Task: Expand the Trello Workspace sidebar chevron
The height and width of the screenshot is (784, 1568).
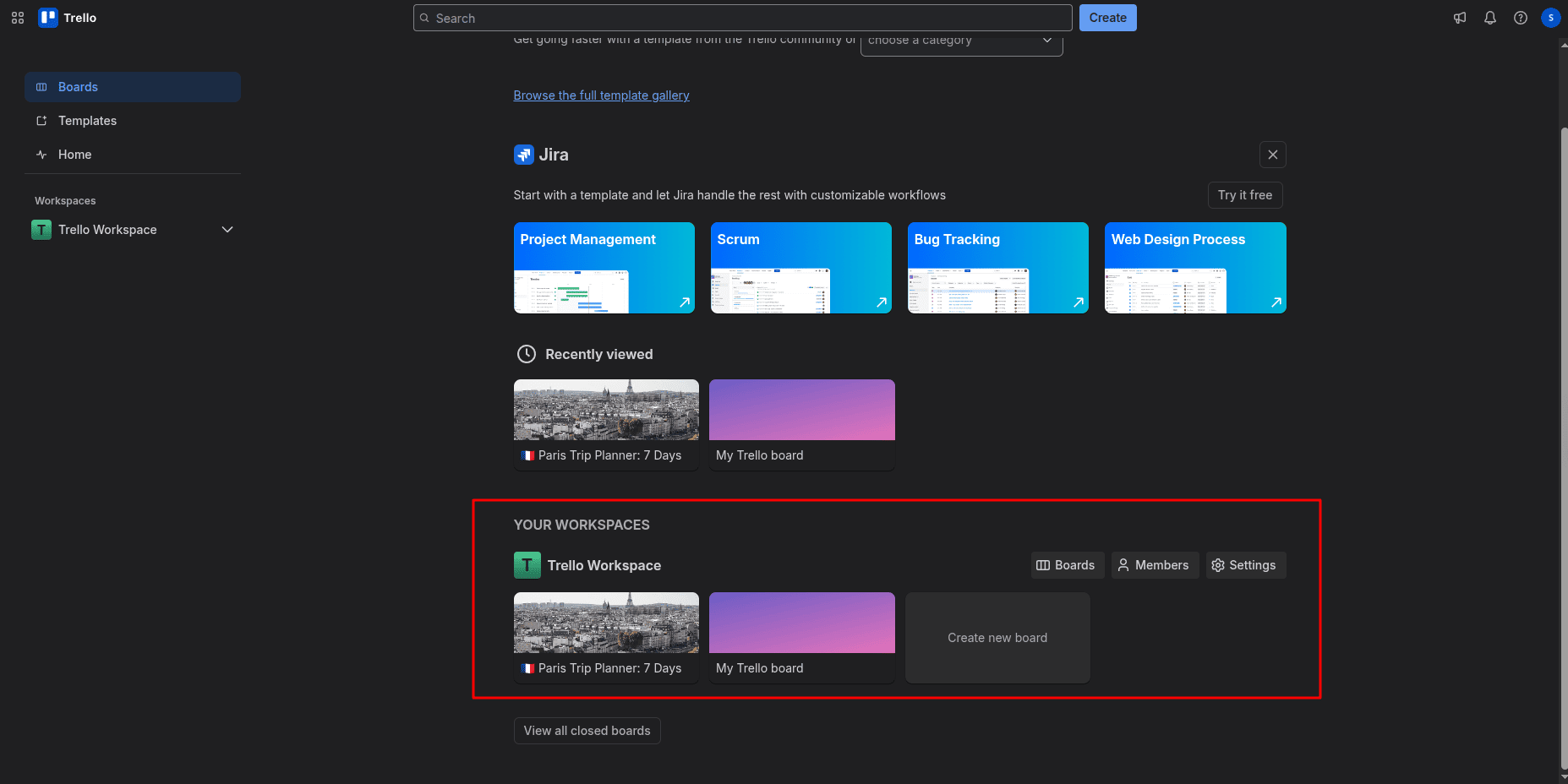Action: click(227, 230)
